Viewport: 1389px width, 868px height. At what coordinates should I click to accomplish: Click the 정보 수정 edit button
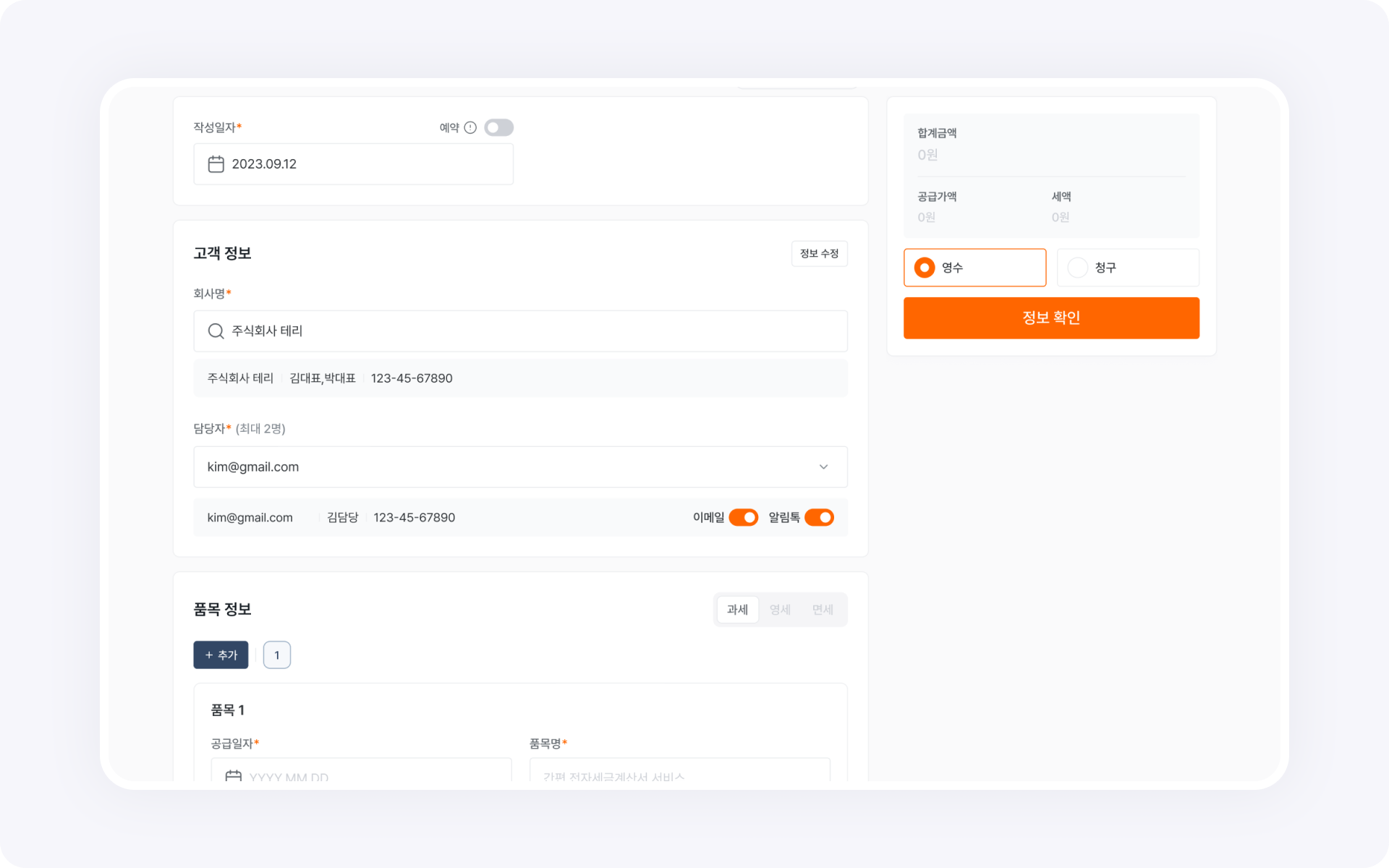point(819,253)
